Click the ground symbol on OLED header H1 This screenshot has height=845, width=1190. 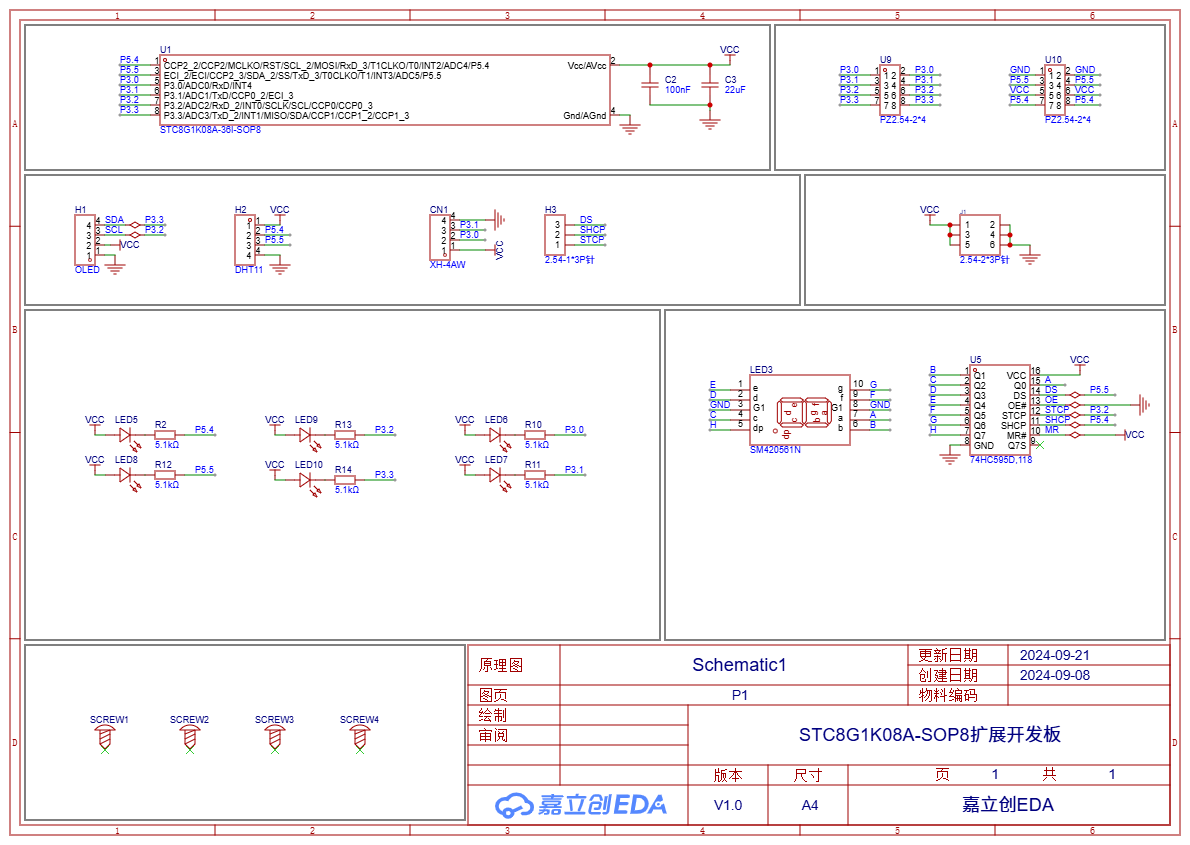115,268
